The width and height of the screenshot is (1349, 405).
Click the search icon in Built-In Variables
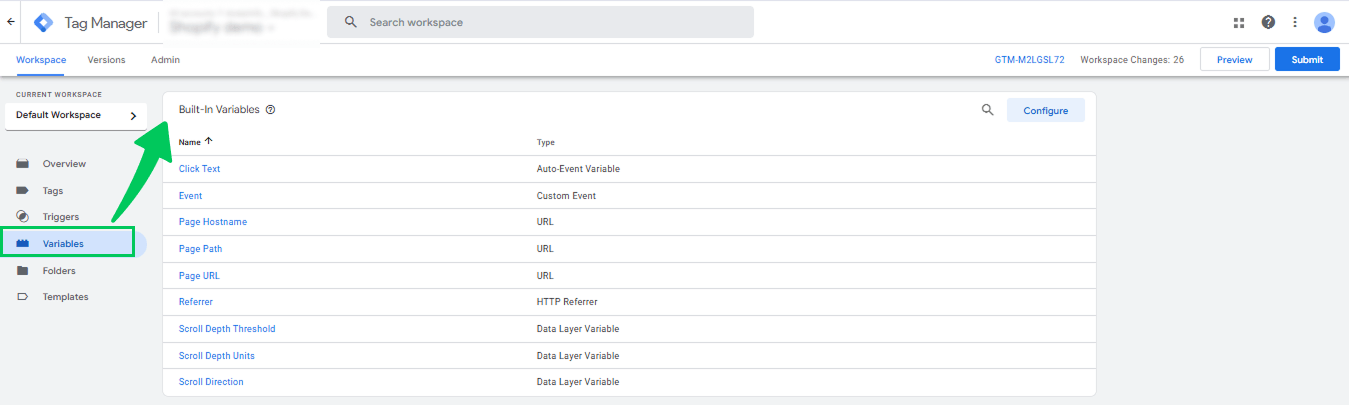(x=987, y=110)
